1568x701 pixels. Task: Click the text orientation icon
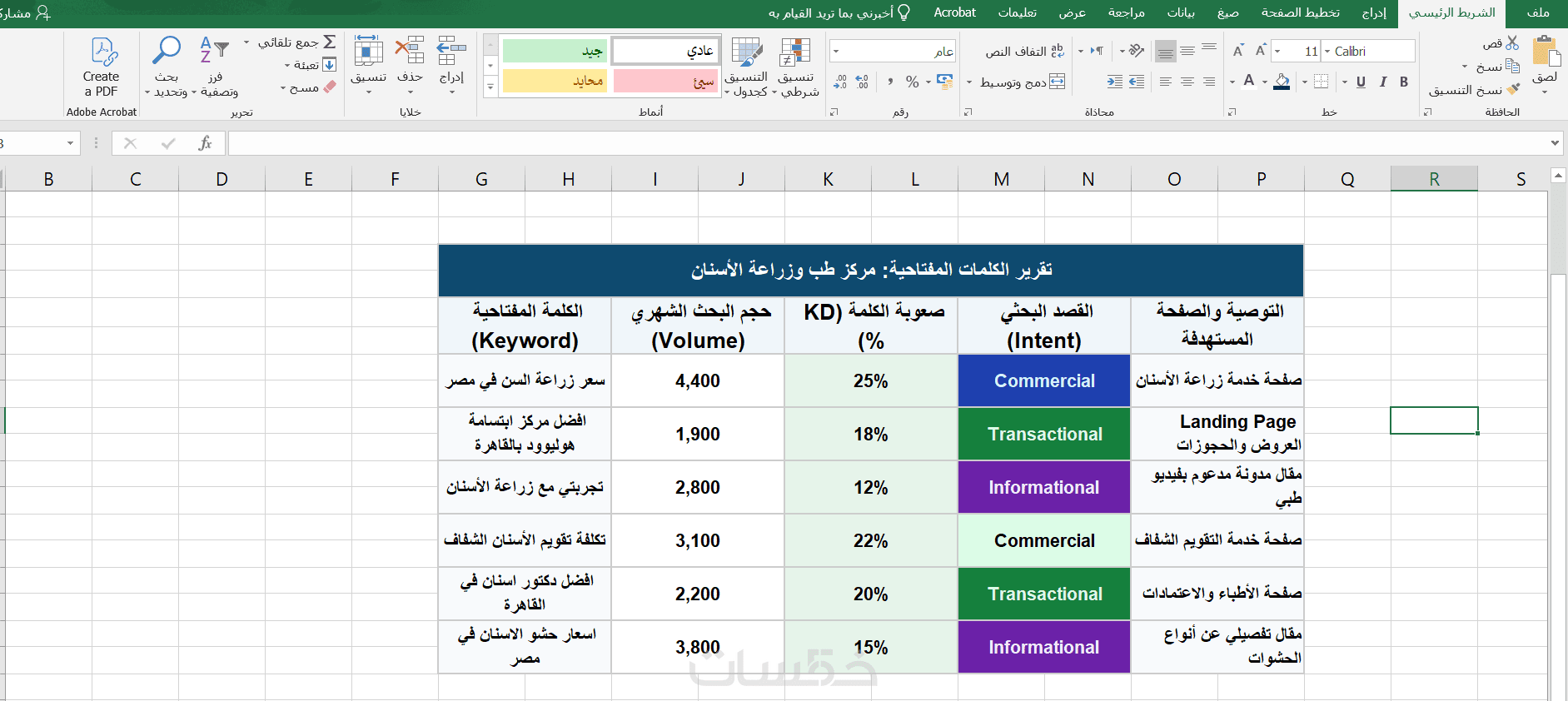pos(1137,51)
